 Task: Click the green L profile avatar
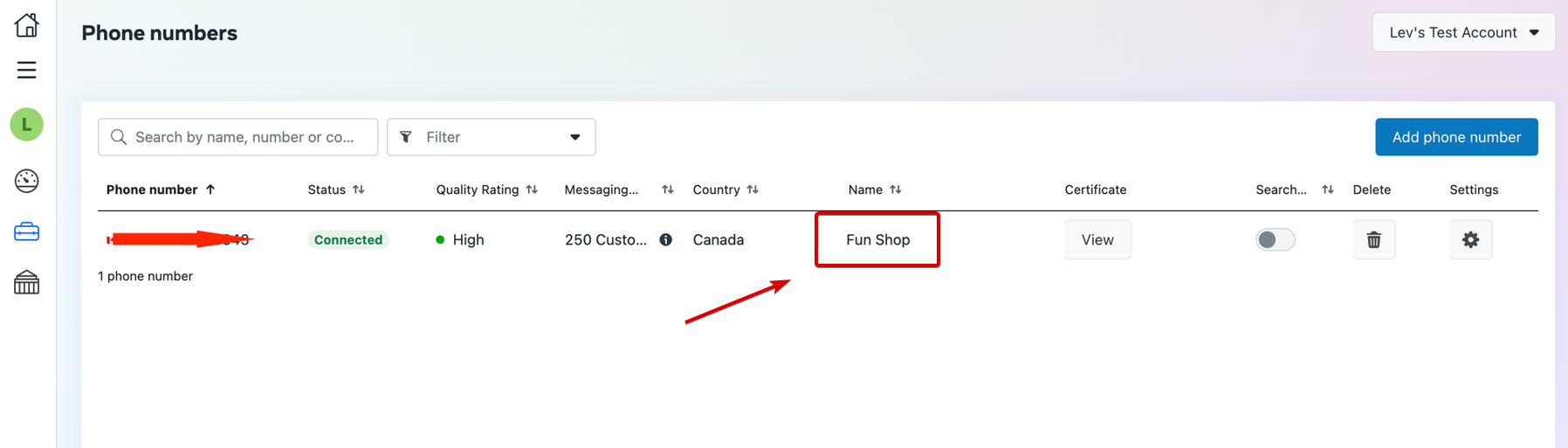click(26, 125)
